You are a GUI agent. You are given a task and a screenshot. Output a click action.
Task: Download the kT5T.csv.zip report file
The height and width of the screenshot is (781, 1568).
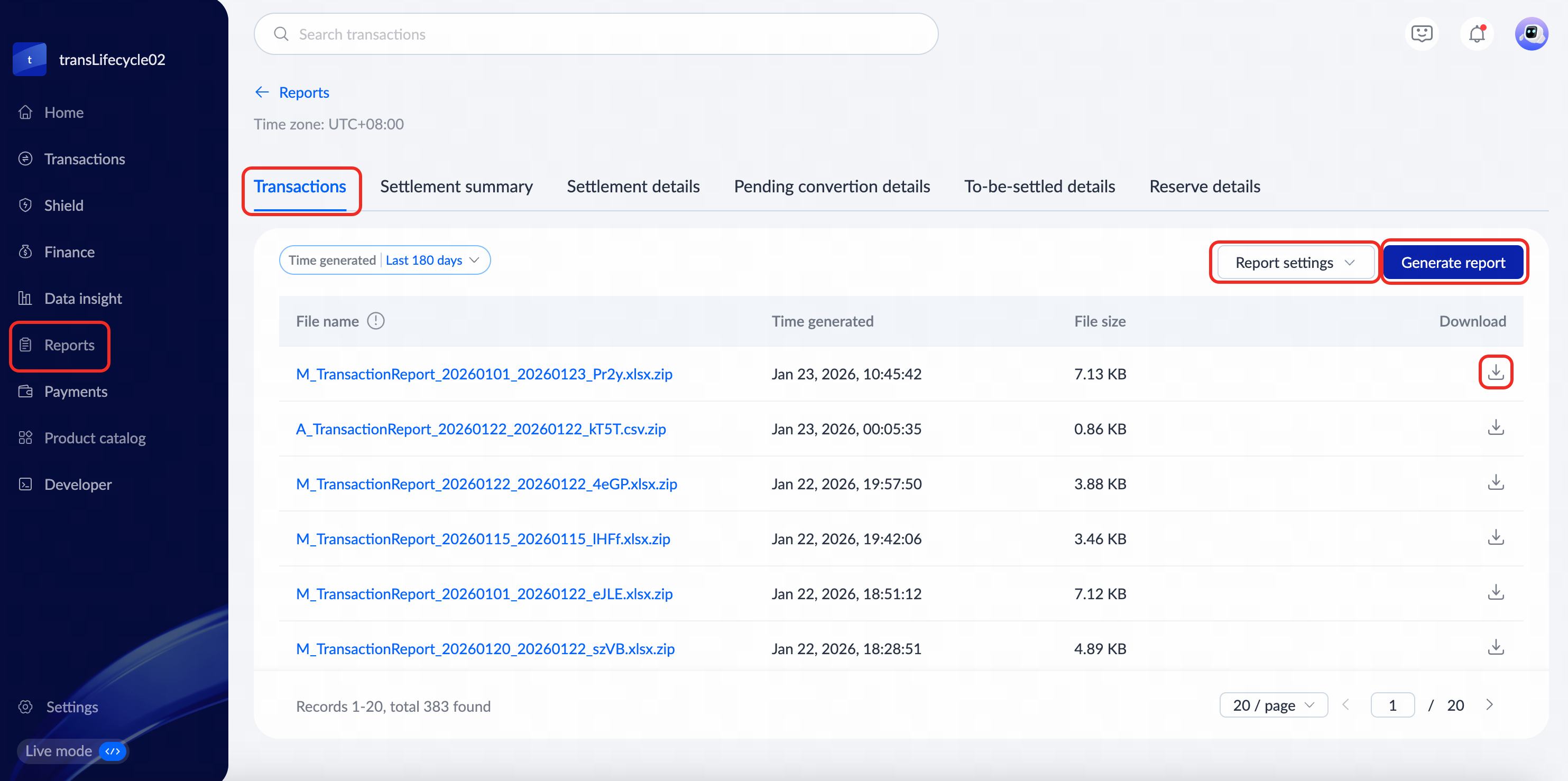pyautogui.click(x=1495, y=427)
